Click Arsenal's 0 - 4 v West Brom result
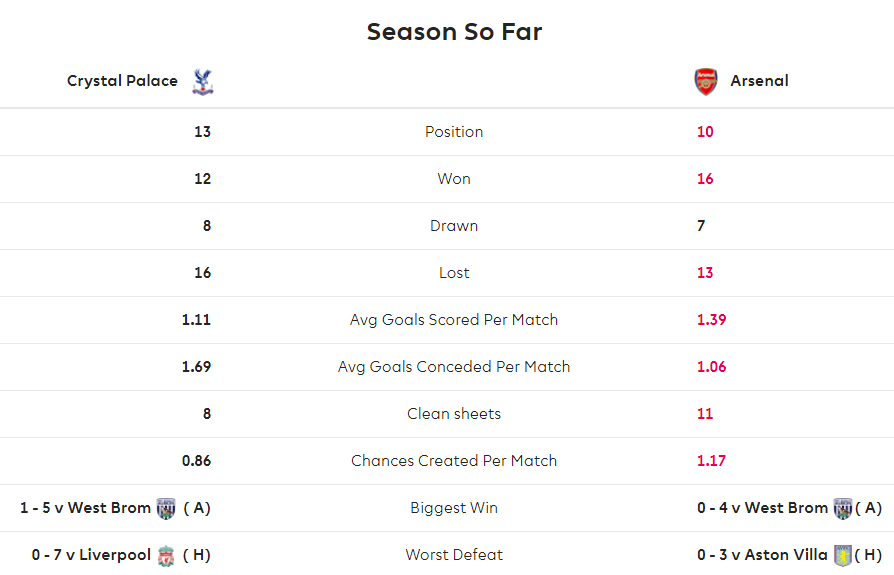894x575 pixels. (762, 508)
